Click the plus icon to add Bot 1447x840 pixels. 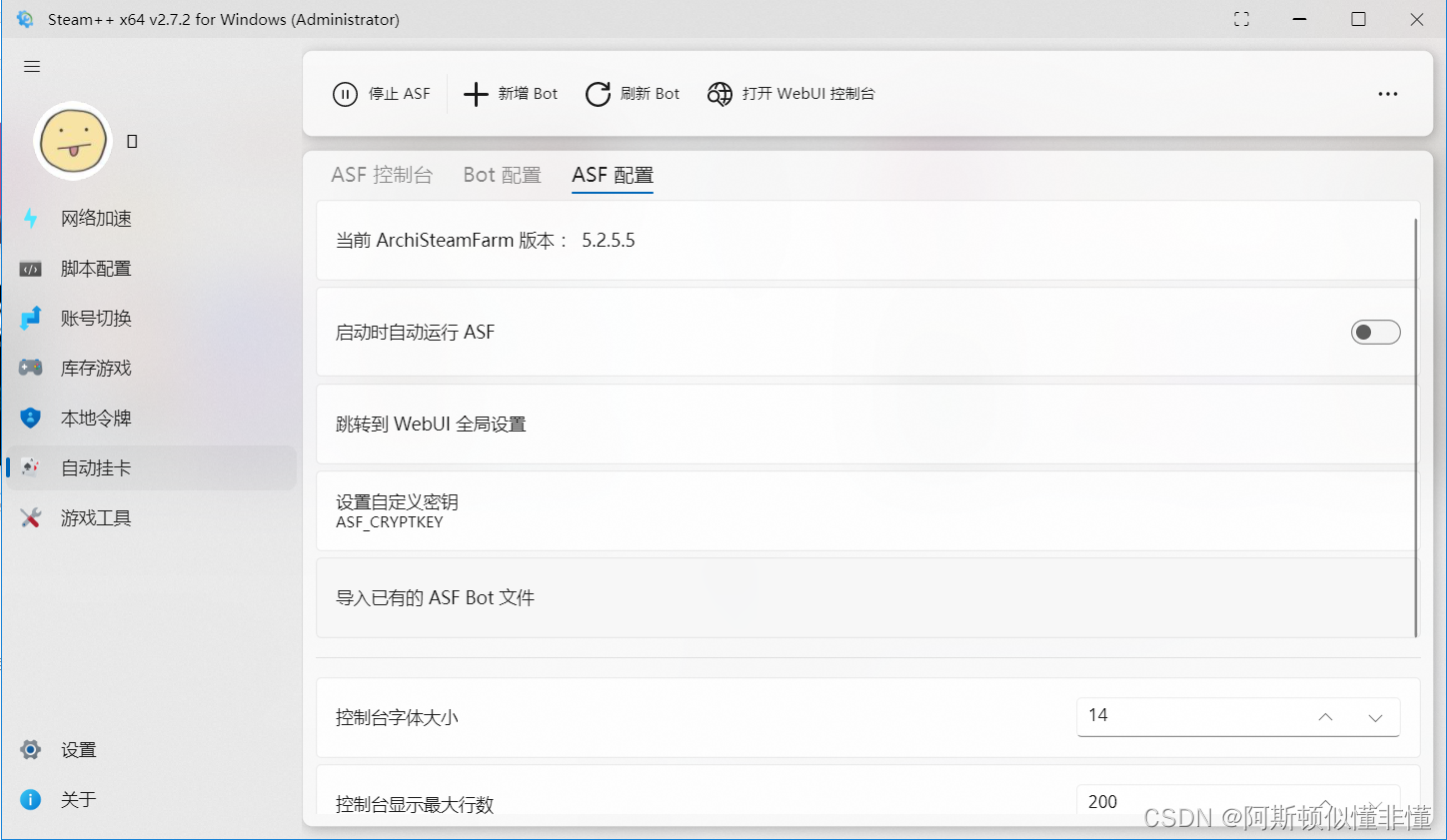tap(476, 94)
